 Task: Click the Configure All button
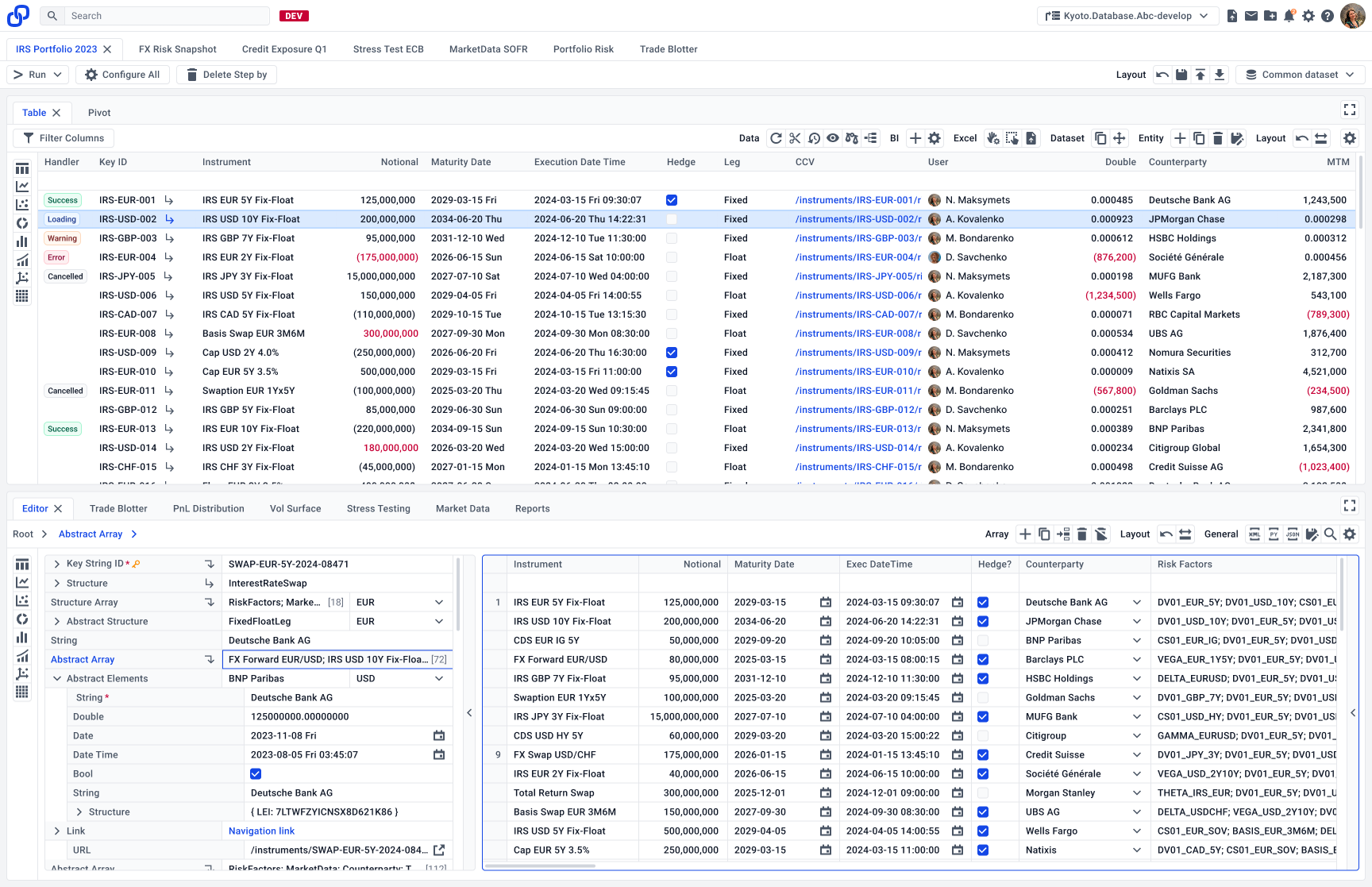pyautogui.click(x=123, y=75)
